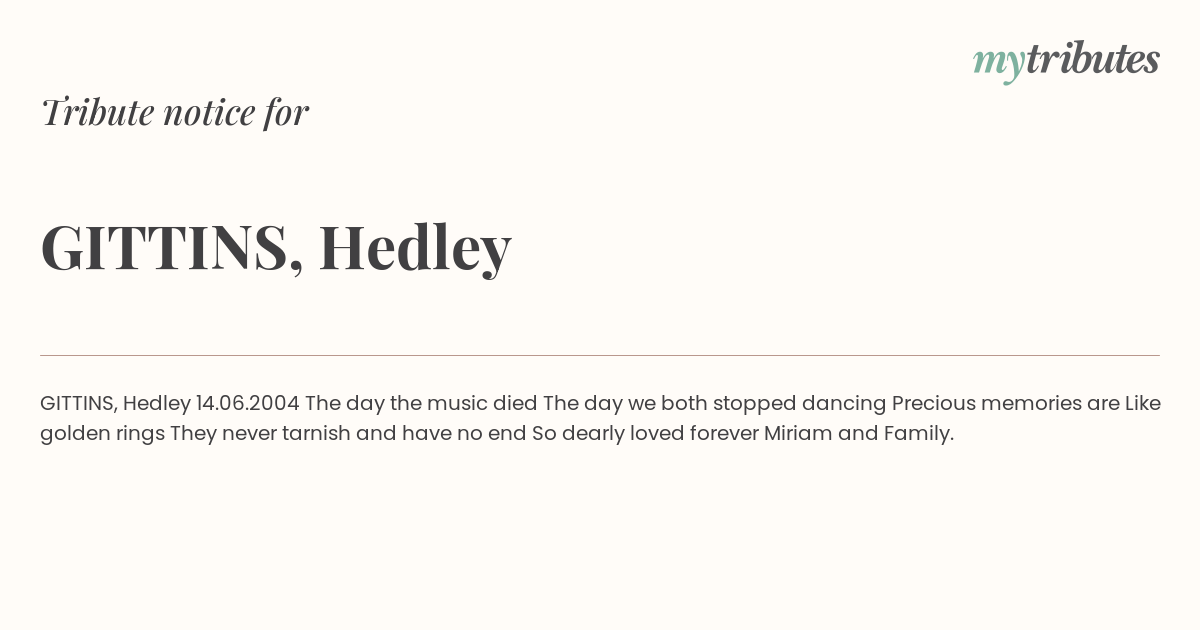Click the large "GITTINS, Hedley" title
Viewport: 1200px width, 630px height.
tap(276, 247)
